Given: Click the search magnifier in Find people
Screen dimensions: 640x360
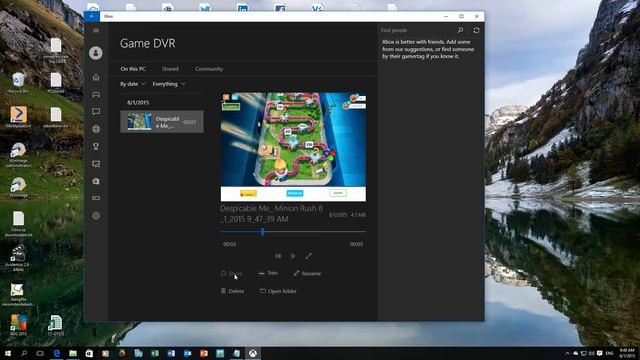Looking at the screenshot, I should click(460, 30).
